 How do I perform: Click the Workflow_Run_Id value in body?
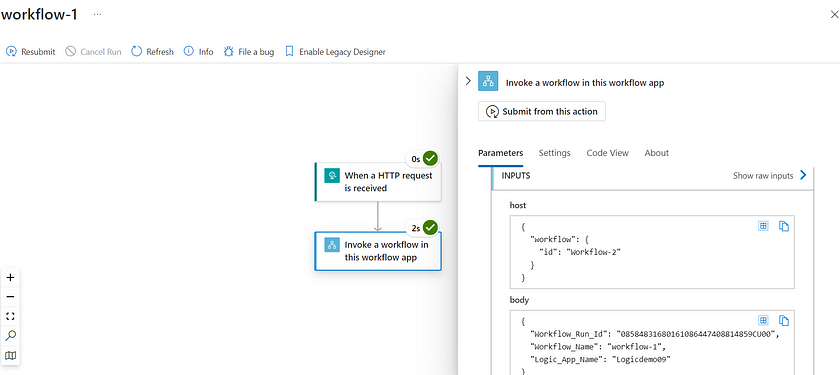(696, 334)
